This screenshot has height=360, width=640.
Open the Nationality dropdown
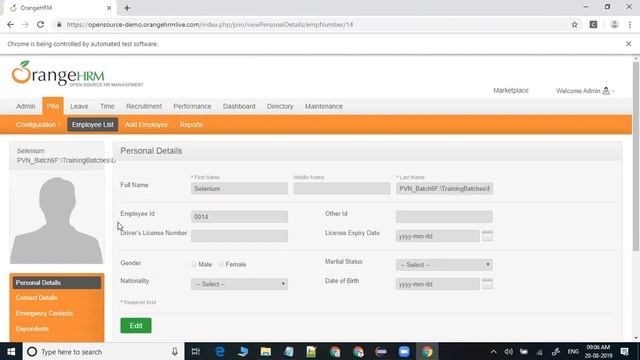239,284
